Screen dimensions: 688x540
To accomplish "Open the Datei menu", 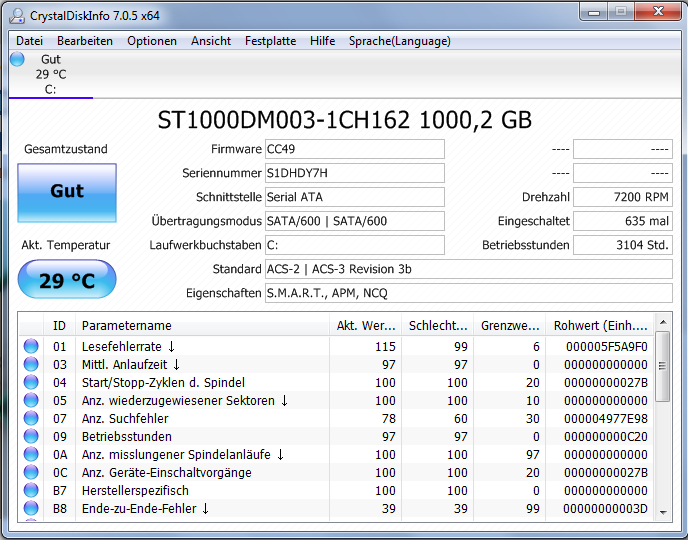I will coord(29,41).
